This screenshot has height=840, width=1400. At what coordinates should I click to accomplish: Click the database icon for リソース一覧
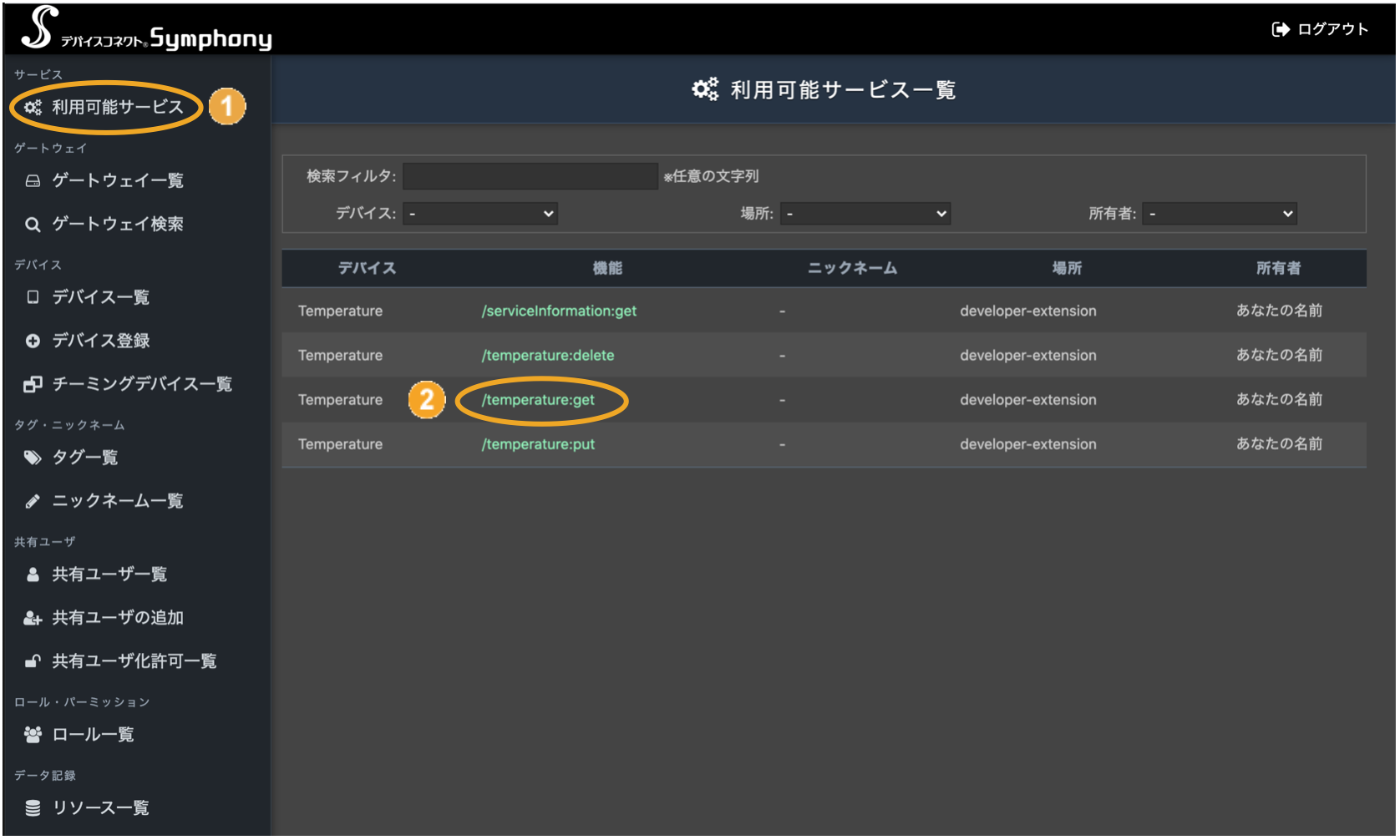click(33, 808)
